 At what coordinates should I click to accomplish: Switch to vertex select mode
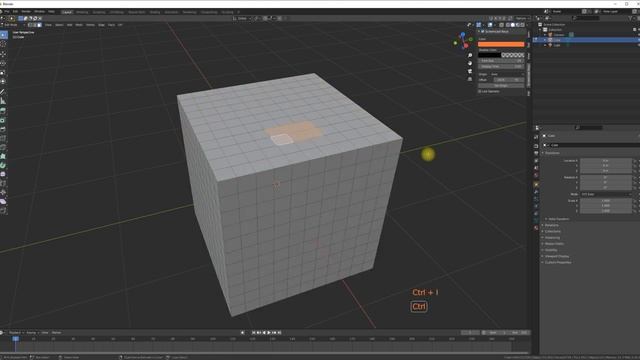click(x=30, y=25)
